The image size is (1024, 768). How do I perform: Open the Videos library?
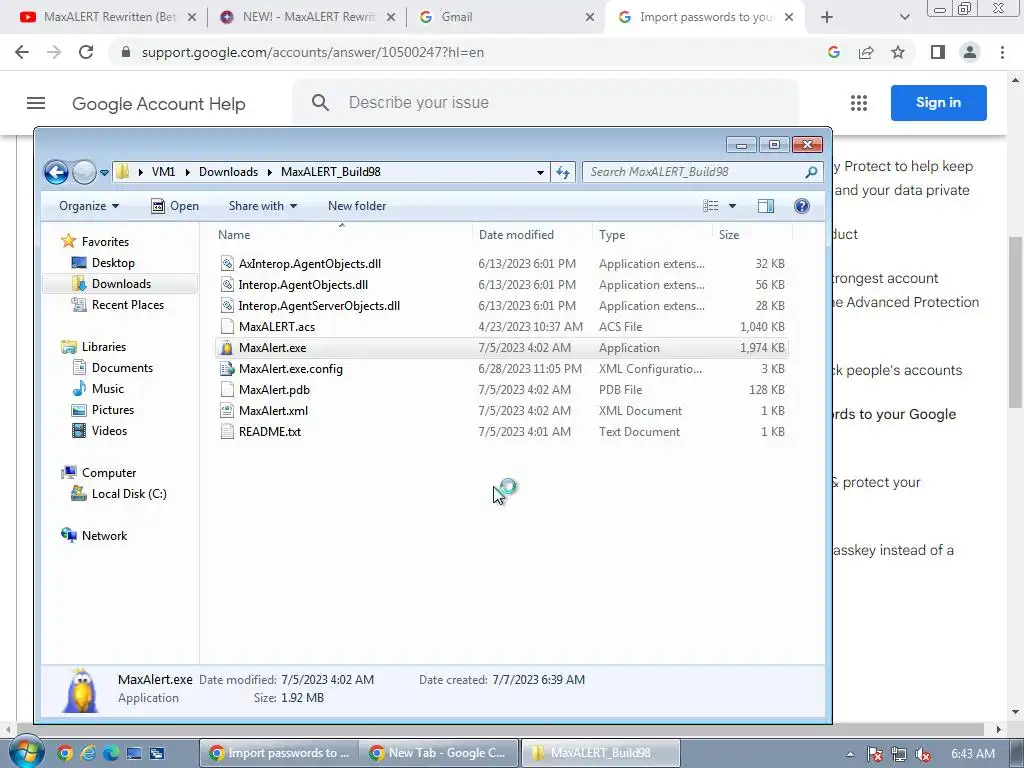tap(99, 431)
